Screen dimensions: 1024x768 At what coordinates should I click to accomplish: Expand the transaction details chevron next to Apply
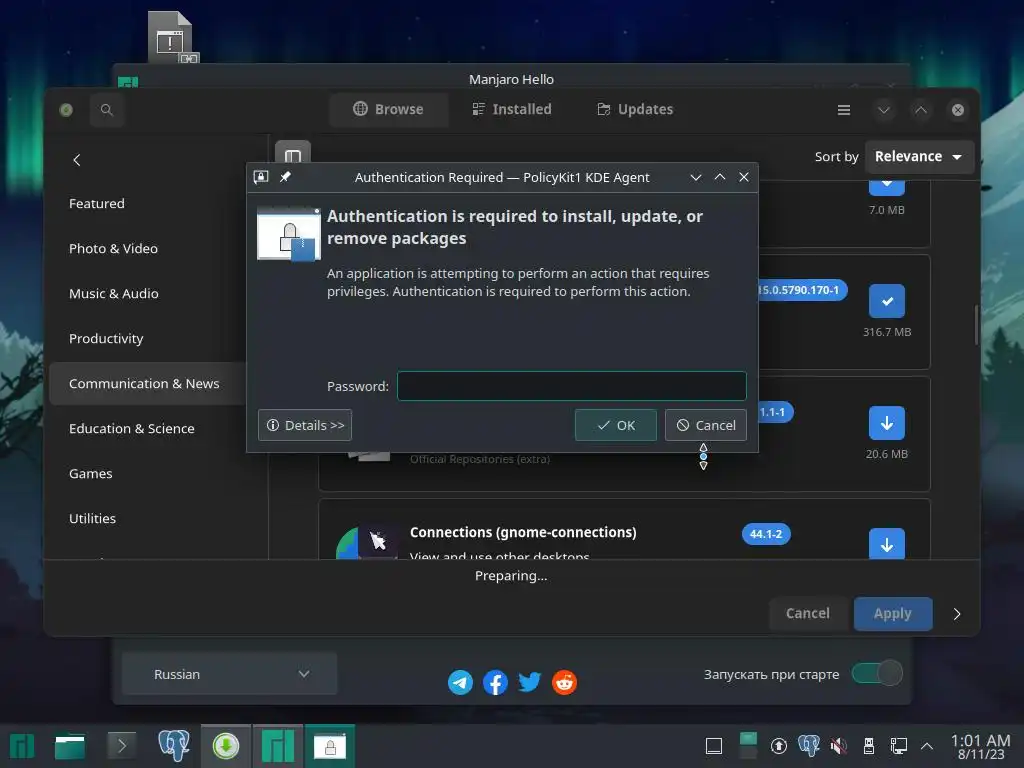pos(957,614)
